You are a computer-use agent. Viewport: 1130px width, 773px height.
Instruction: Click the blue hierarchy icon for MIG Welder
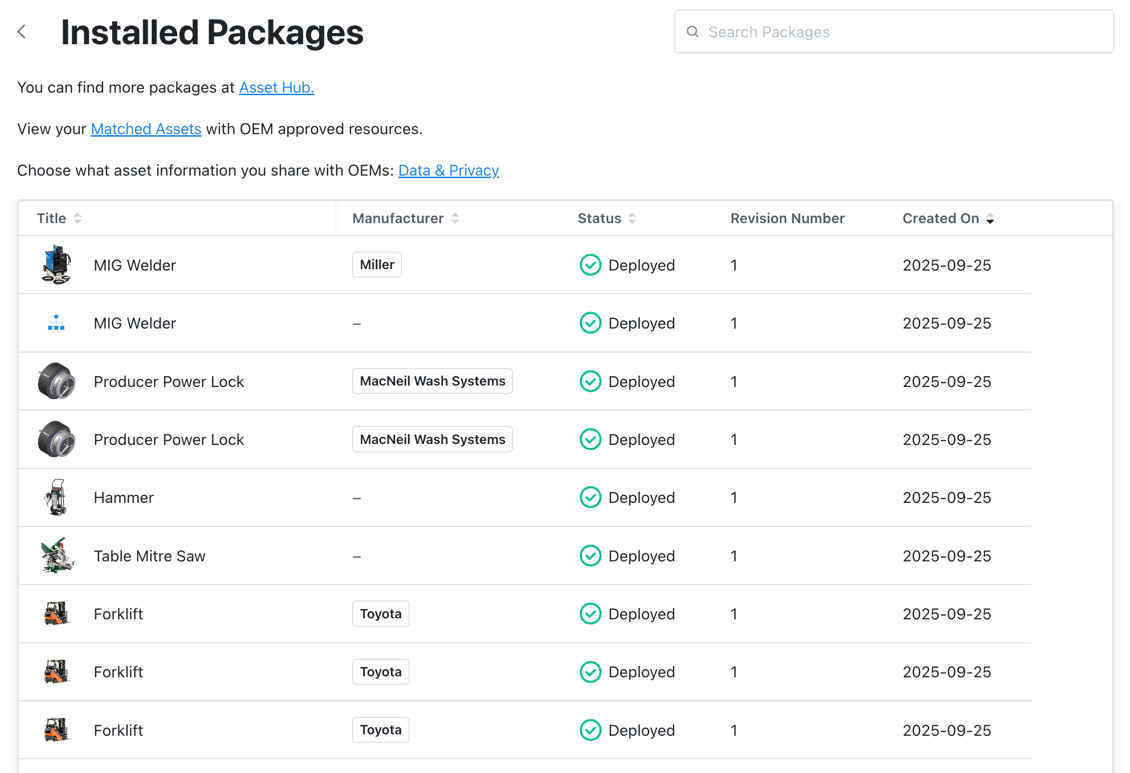[x=56, y=323]
